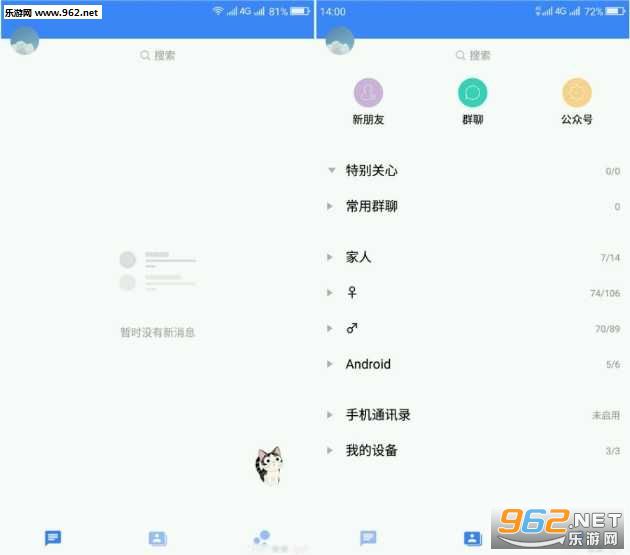Click the 暂时没有新消息 empty text
This screenshot has height=555, width=630.
click(158, 332)
